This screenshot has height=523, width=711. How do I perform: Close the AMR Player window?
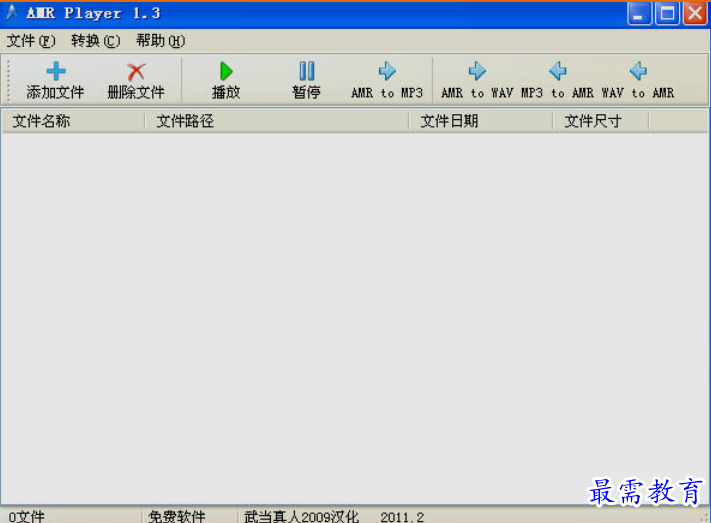695,13
